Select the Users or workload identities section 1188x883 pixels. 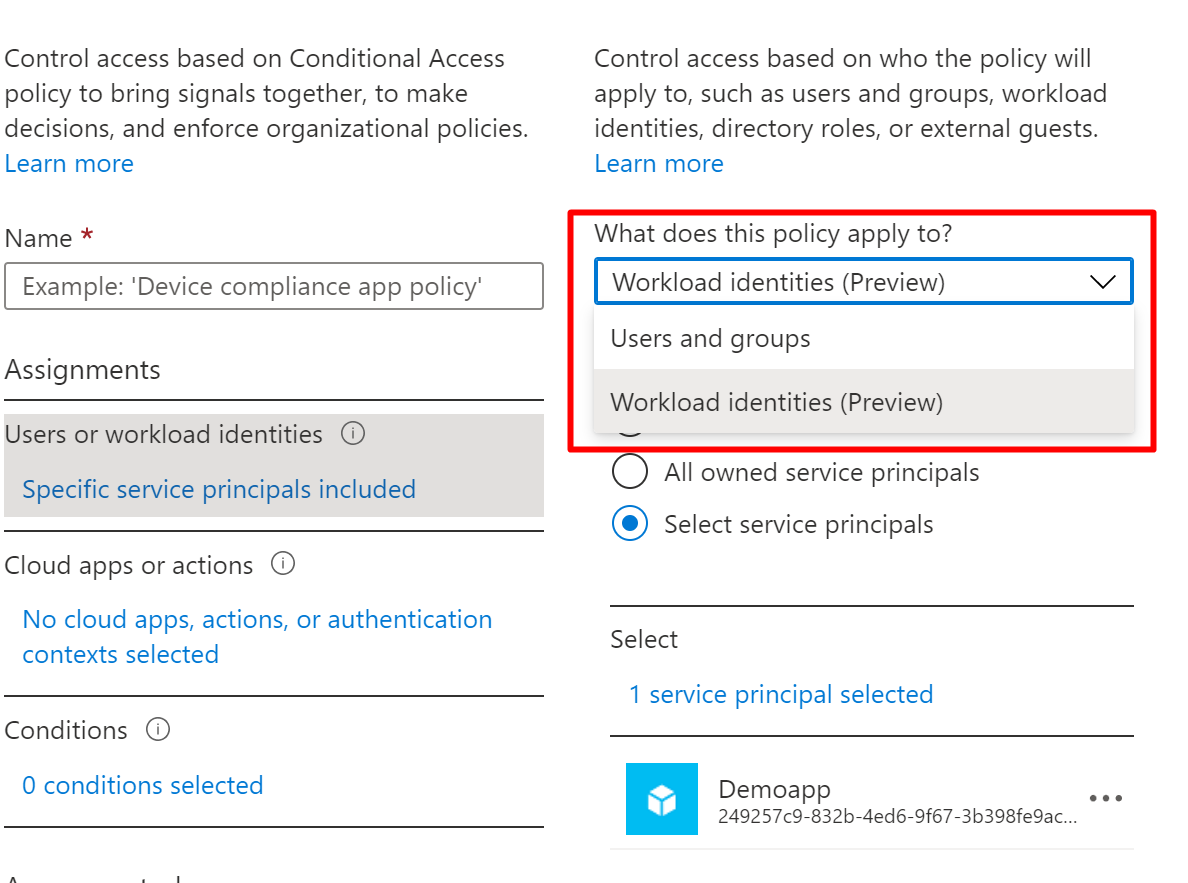pyautogui.click(x=164, y=435)
